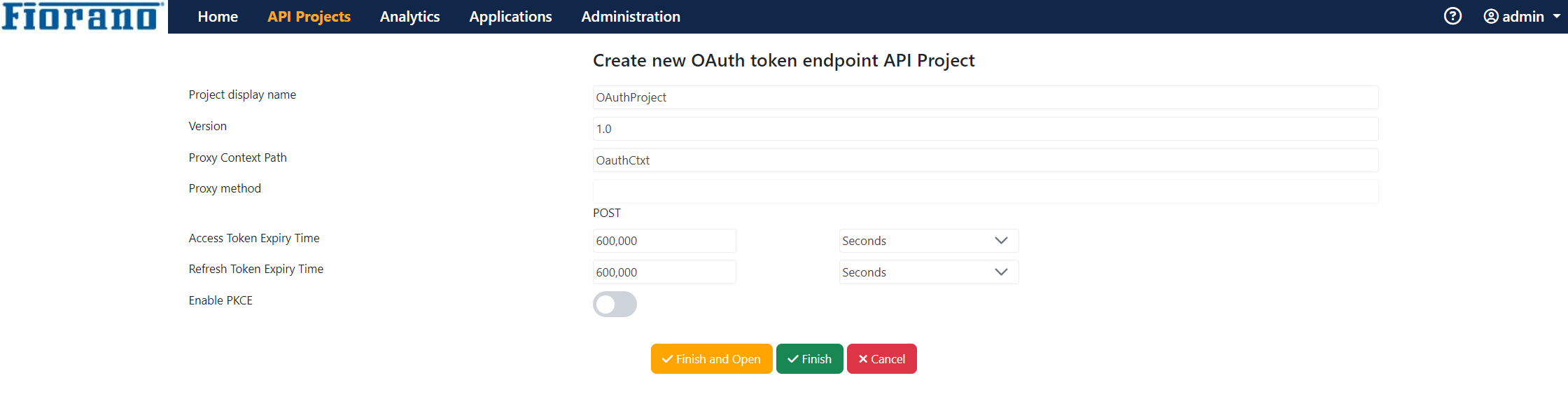
Task: Select the API Projects menu item
Action: pos(309,17)
